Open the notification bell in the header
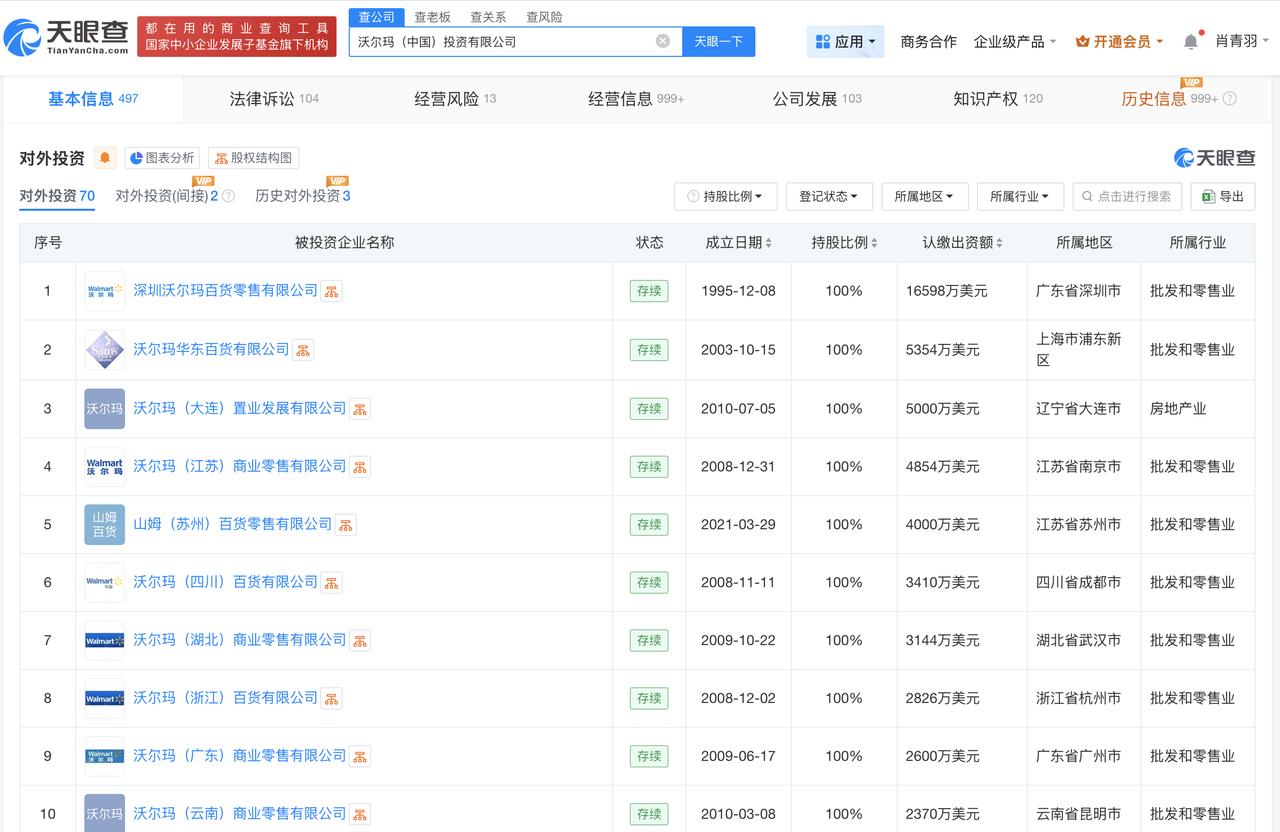This screenshot has height=832, width=1280. (1190, 41)
